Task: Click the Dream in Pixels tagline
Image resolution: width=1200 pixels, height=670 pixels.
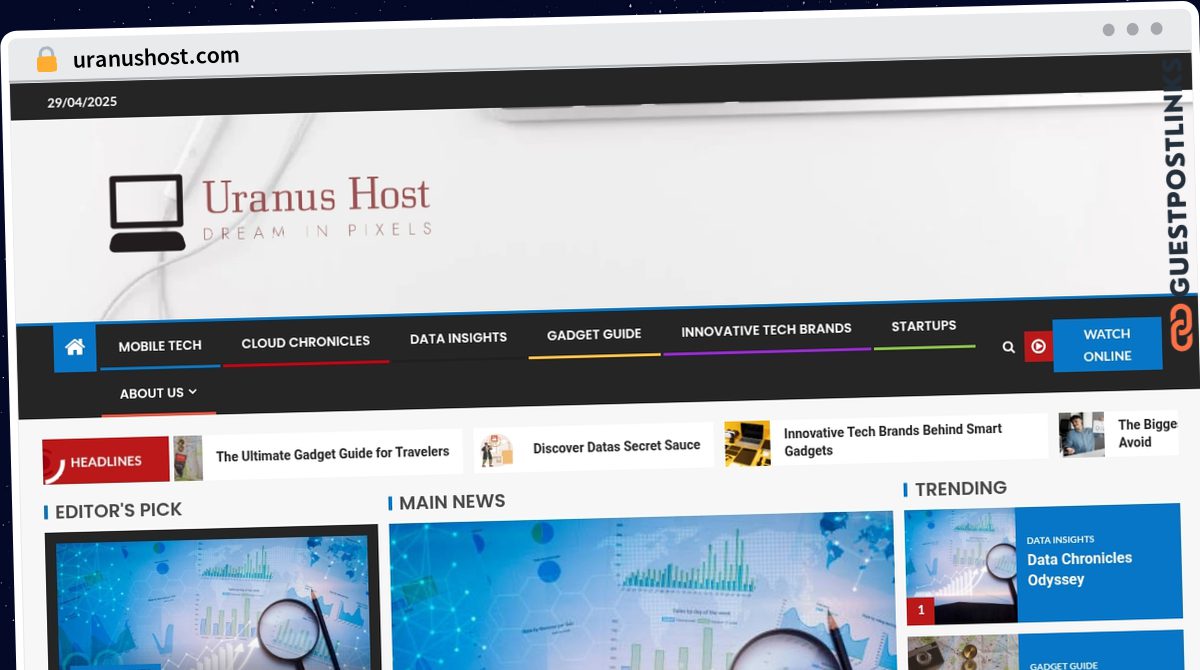Action: coord(317,231)
